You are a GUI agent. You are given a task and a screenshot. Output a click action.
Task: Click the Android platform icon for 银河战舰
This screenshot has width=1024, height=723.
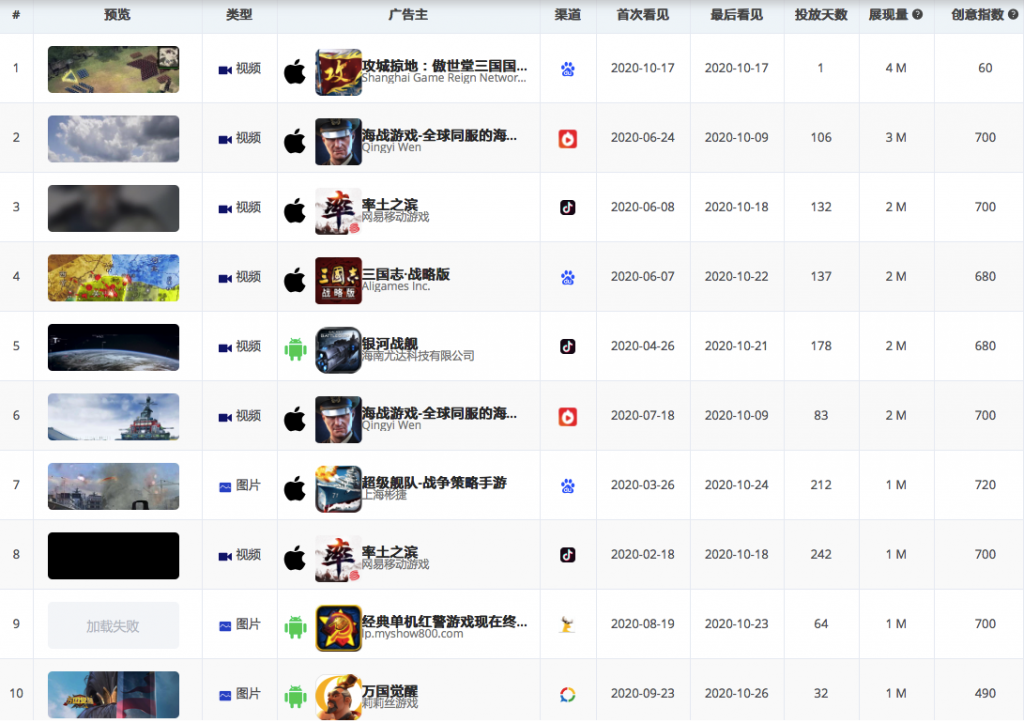coord(294,348)
